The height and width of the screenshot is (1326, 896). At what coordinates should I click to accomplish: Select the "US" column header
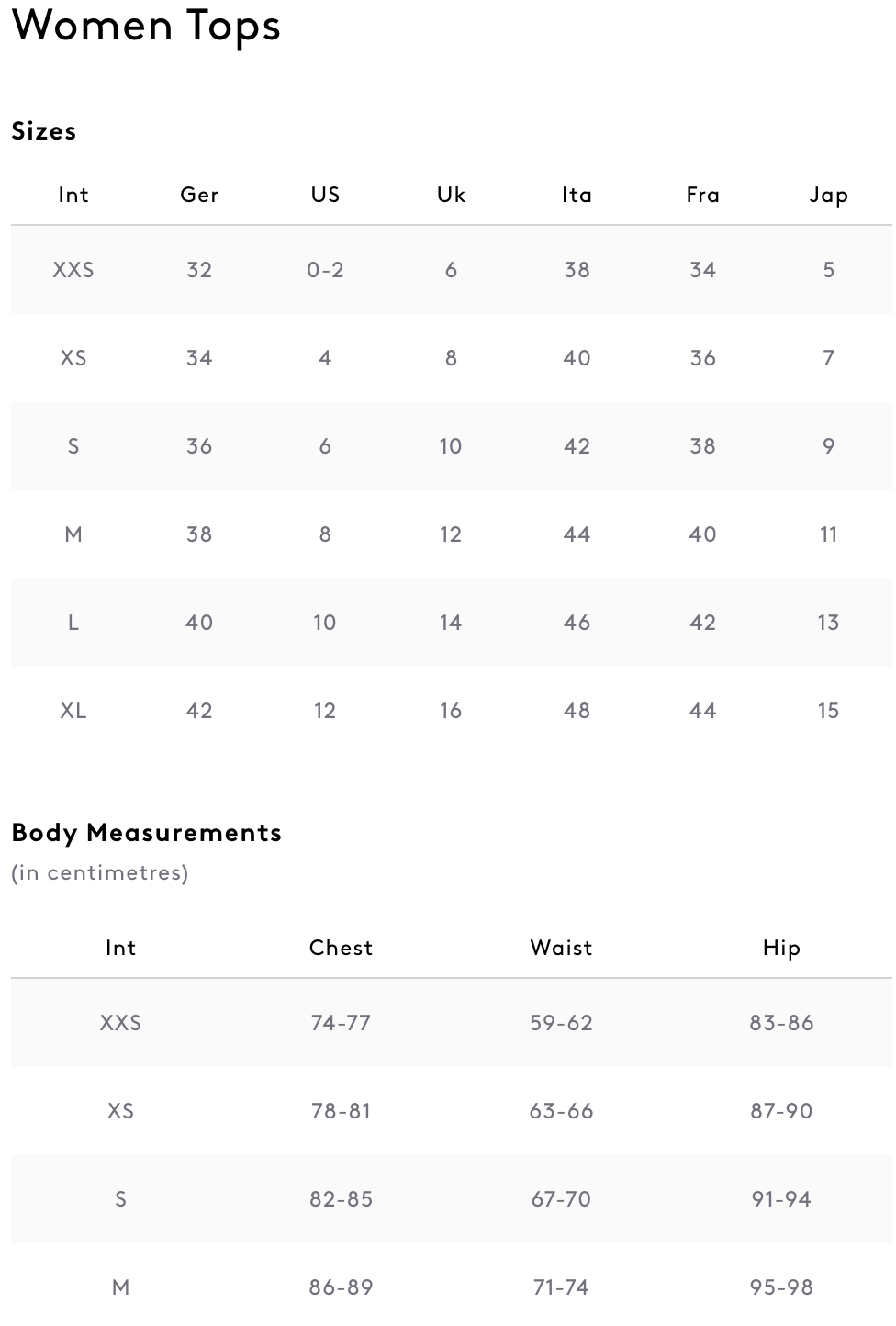point(325,195)
